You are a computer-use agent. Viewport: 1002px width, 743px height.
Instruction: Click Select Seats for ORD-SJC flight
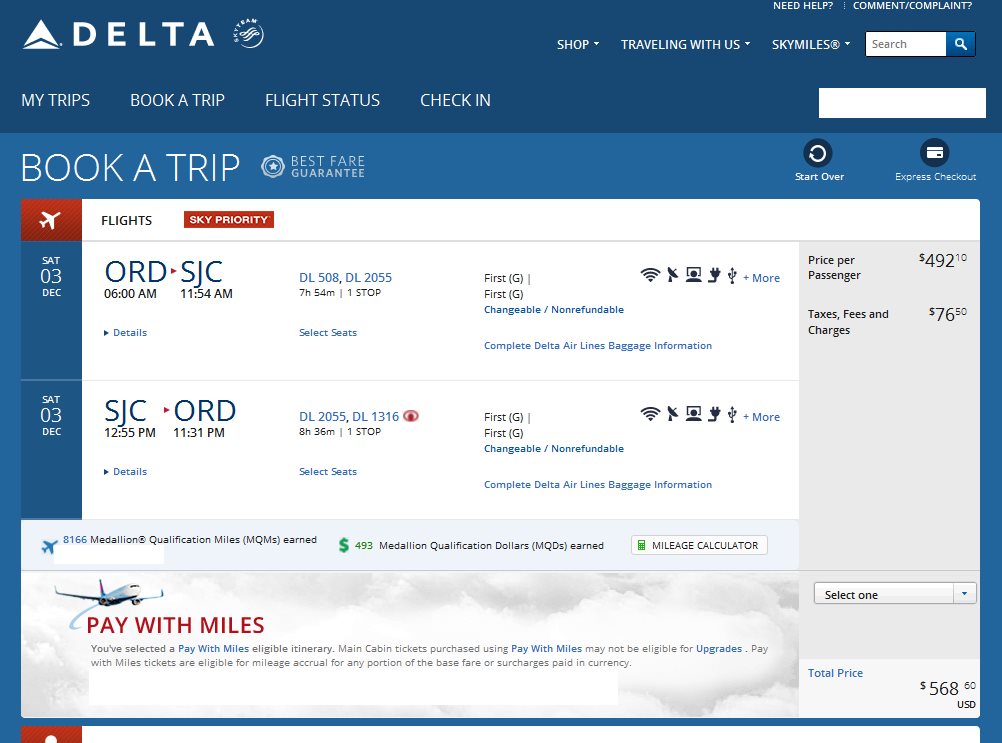328,333
